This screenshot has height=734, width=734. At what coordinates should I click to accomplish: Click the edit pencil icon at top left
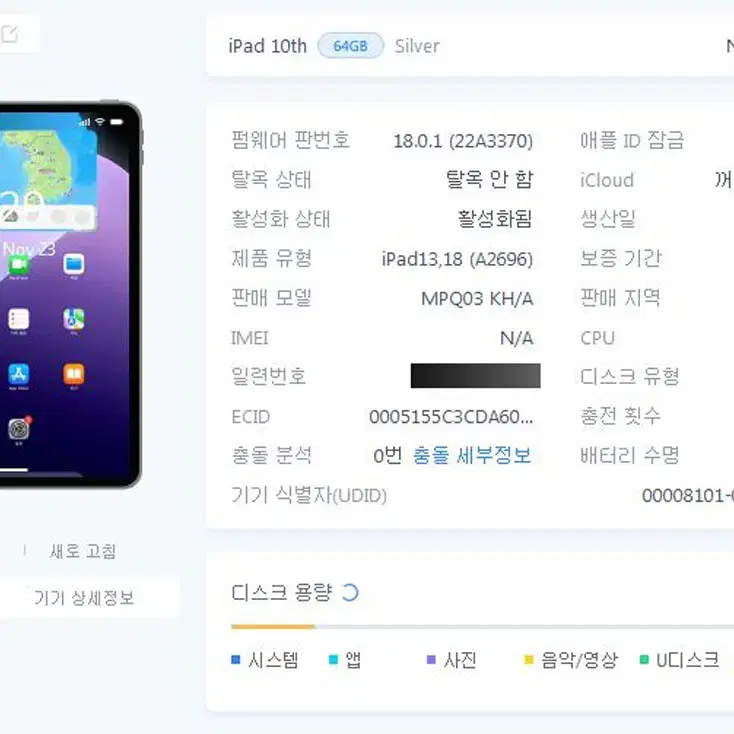[9, 34]
